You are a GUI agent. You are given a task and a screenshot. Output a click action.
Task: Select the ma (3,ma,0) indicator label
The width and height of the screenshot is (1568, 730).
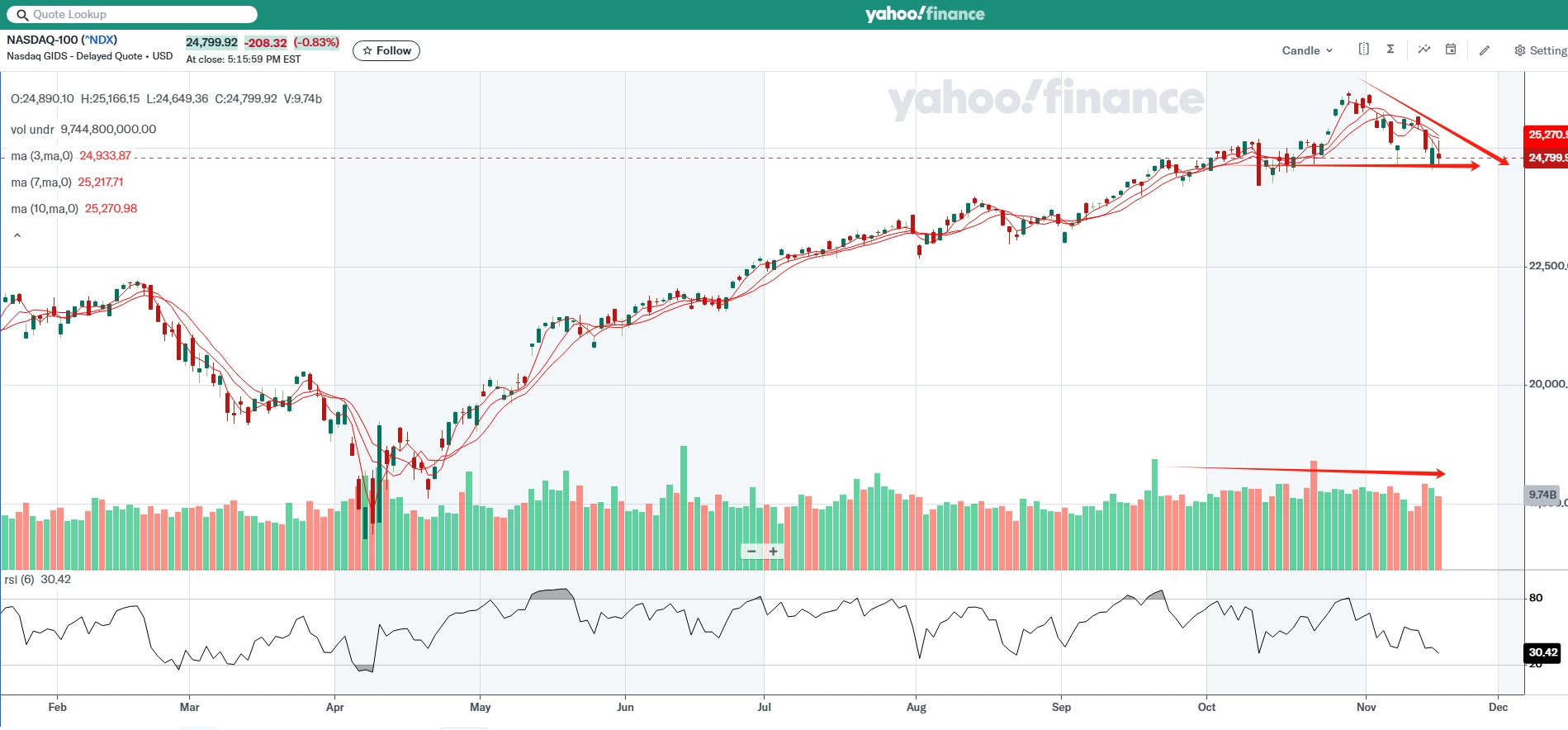42,156
